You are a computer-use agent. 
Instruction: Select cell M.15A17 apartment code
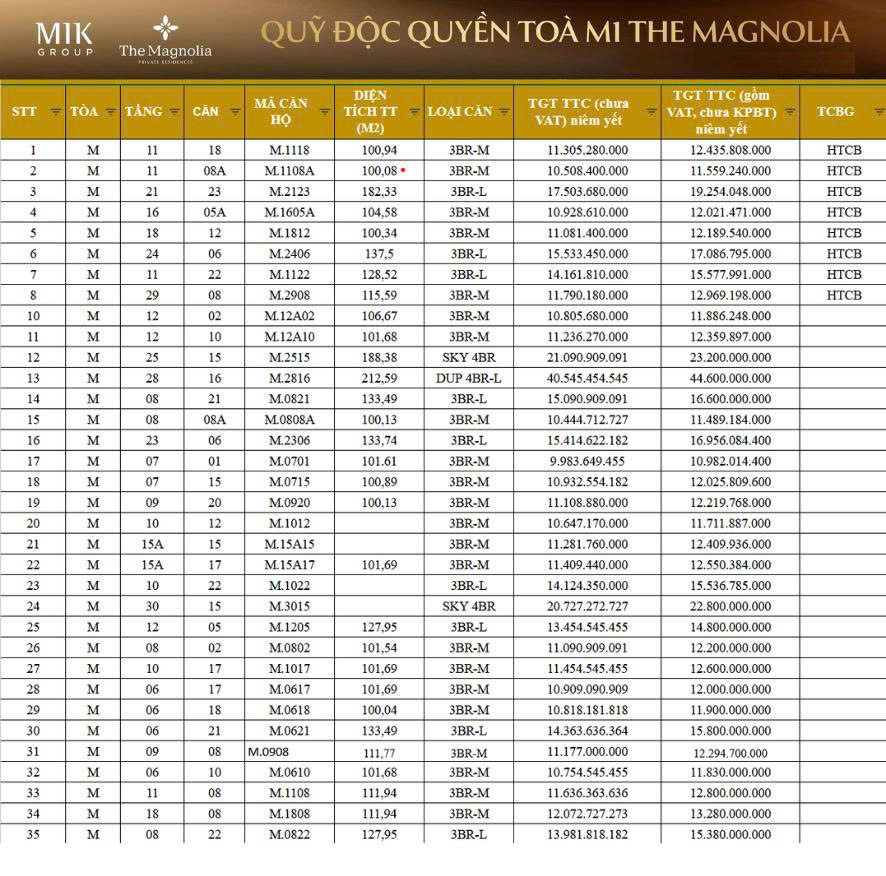289,565
